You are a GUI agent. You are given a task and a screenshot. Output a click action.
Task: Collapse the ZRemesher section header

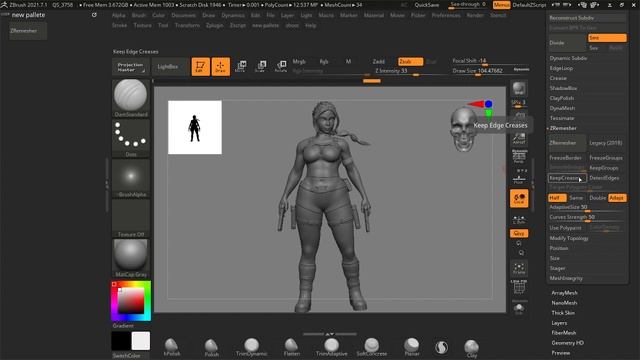(563, 128)
